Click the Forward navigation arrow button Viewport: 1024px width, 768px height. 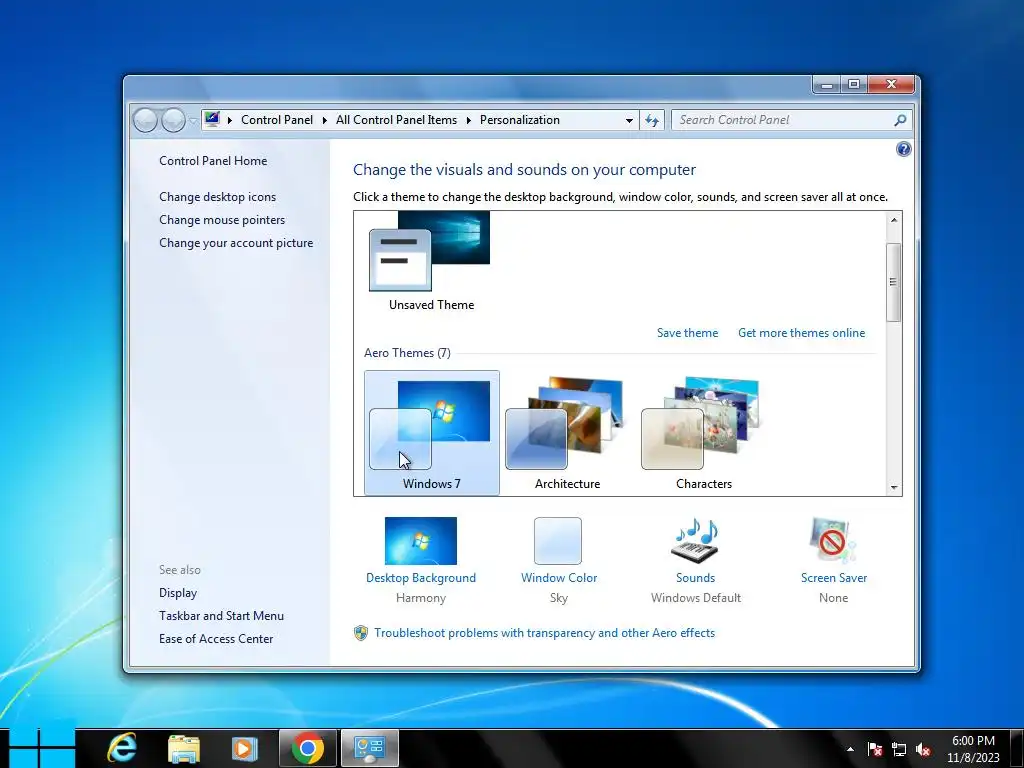coord(173,120)
